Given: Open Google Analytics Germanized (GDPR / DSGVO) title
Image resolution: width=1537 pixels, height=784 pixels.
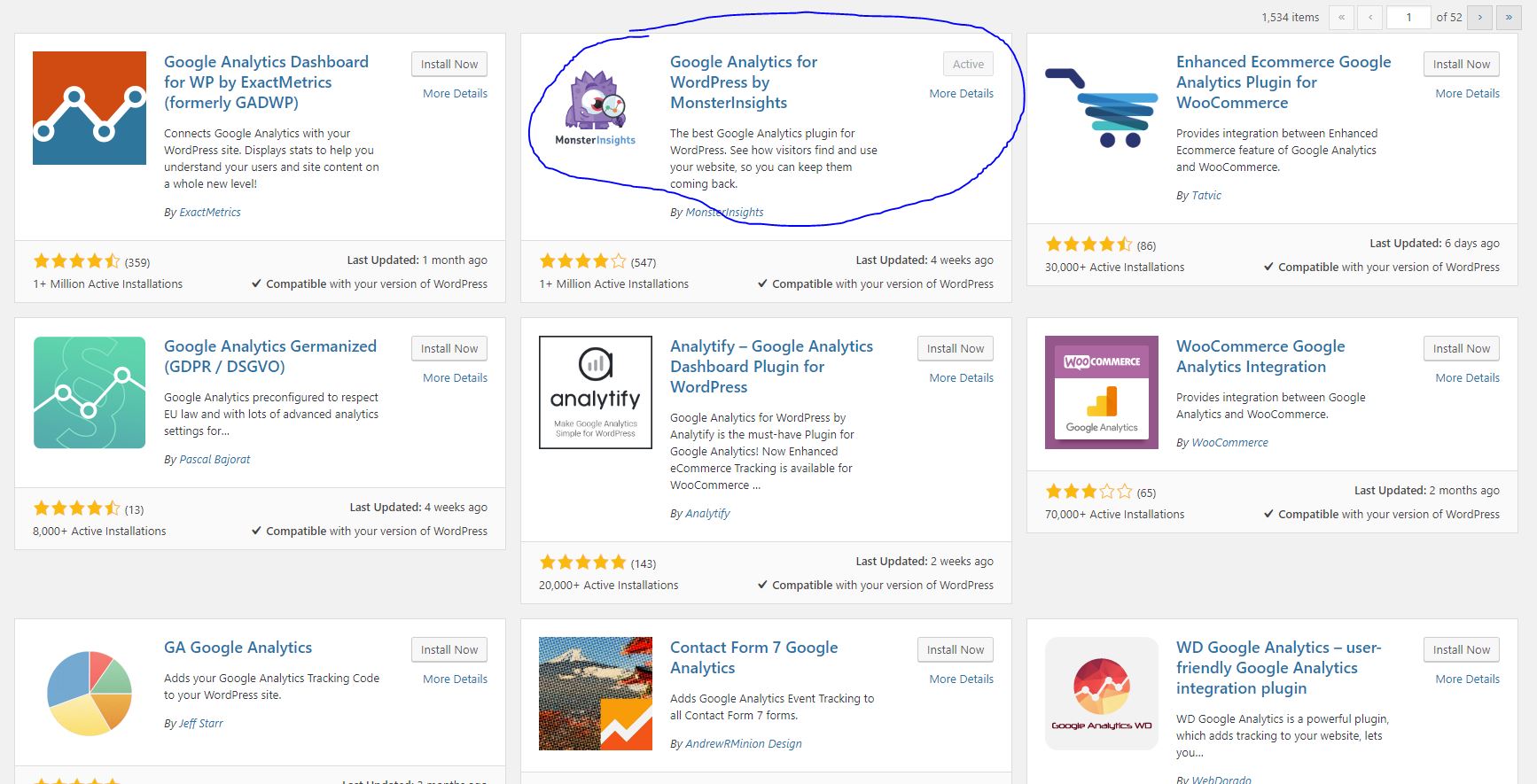Looking at the screenshot, I should pyautogui.click(x=270, y=356).
